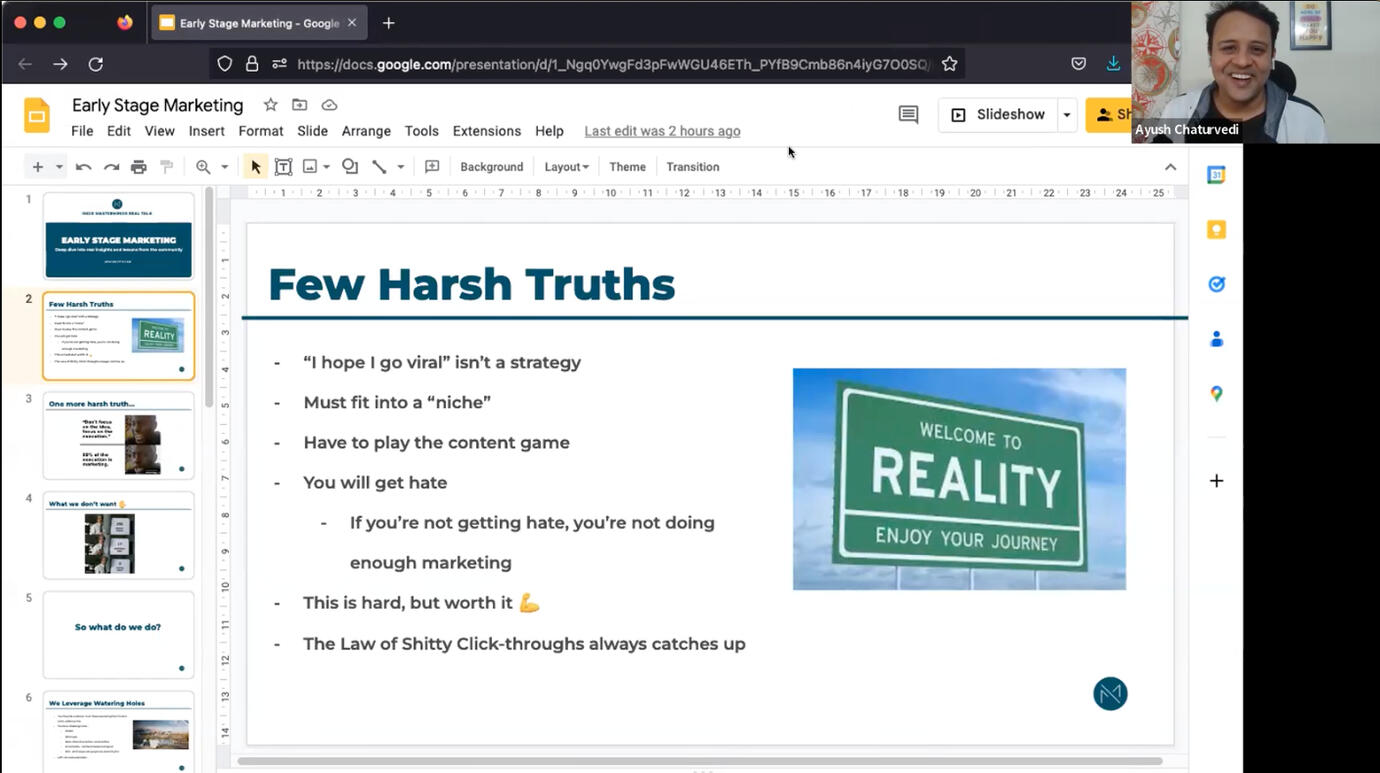Click the Print icon
The image size is (1380, 773).
[x=139, y=167]
